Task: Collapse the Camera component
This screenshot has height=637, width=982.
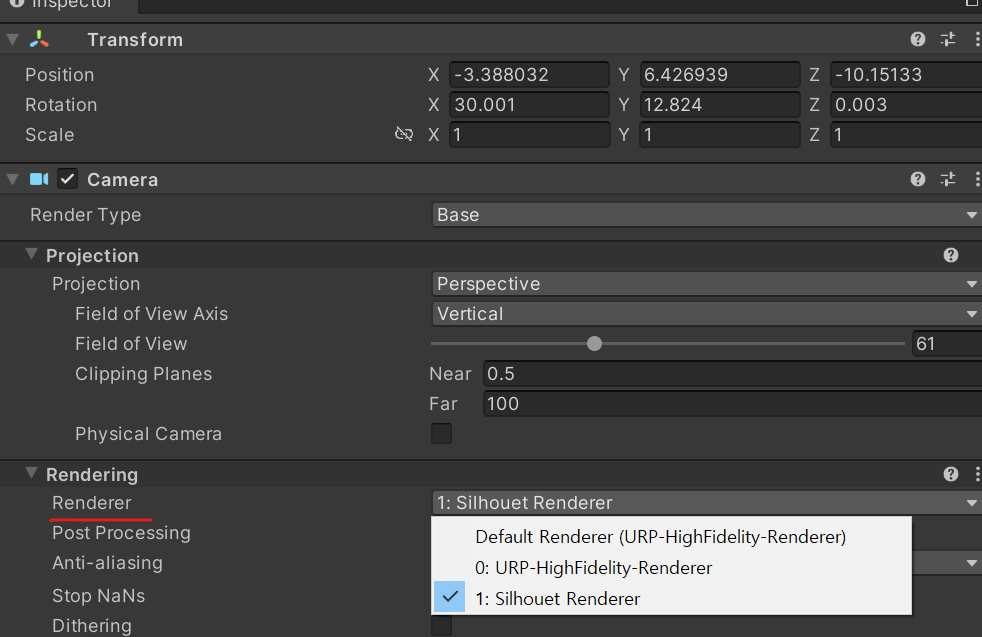Action: point(12,180)
